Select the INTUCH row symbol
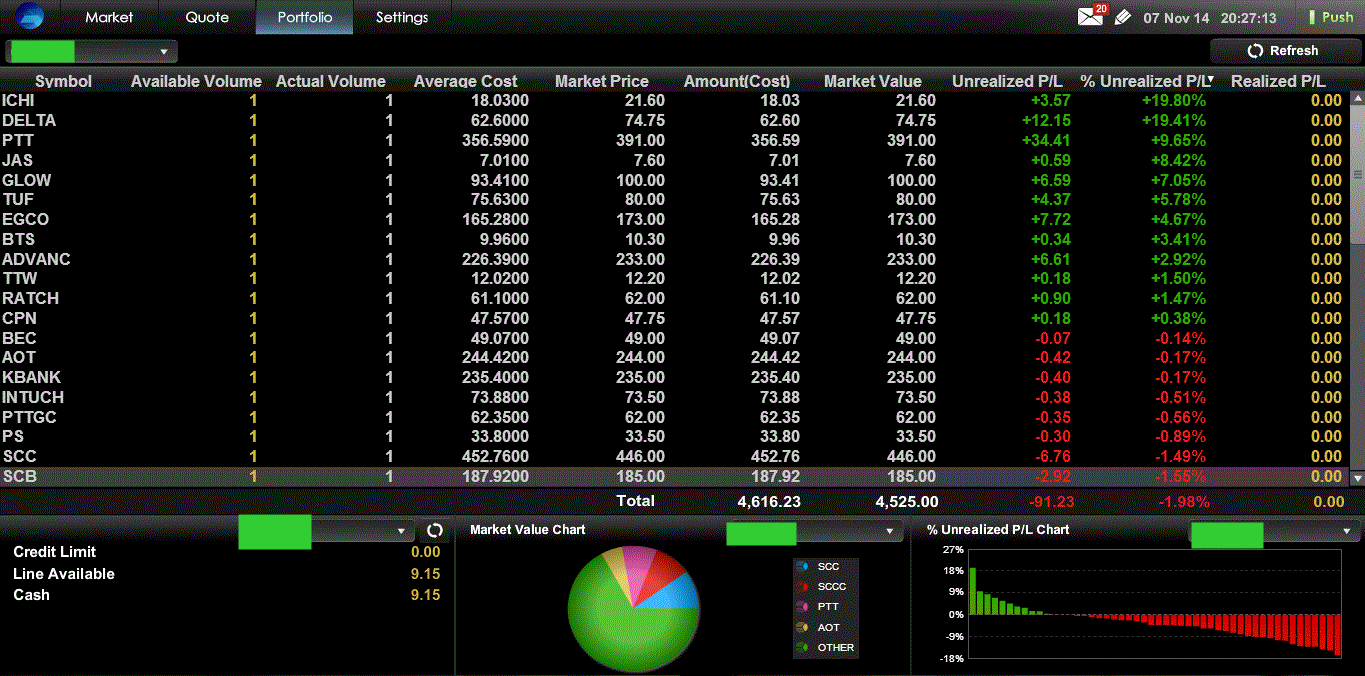The width and height of the screenshot is (1365, 676). pyautogui.click(x=33, y=397)
